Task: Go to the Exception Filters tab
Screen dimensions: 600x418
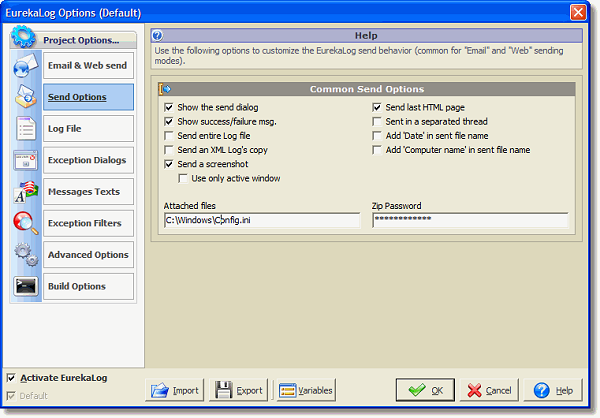Action: [88, 223]
